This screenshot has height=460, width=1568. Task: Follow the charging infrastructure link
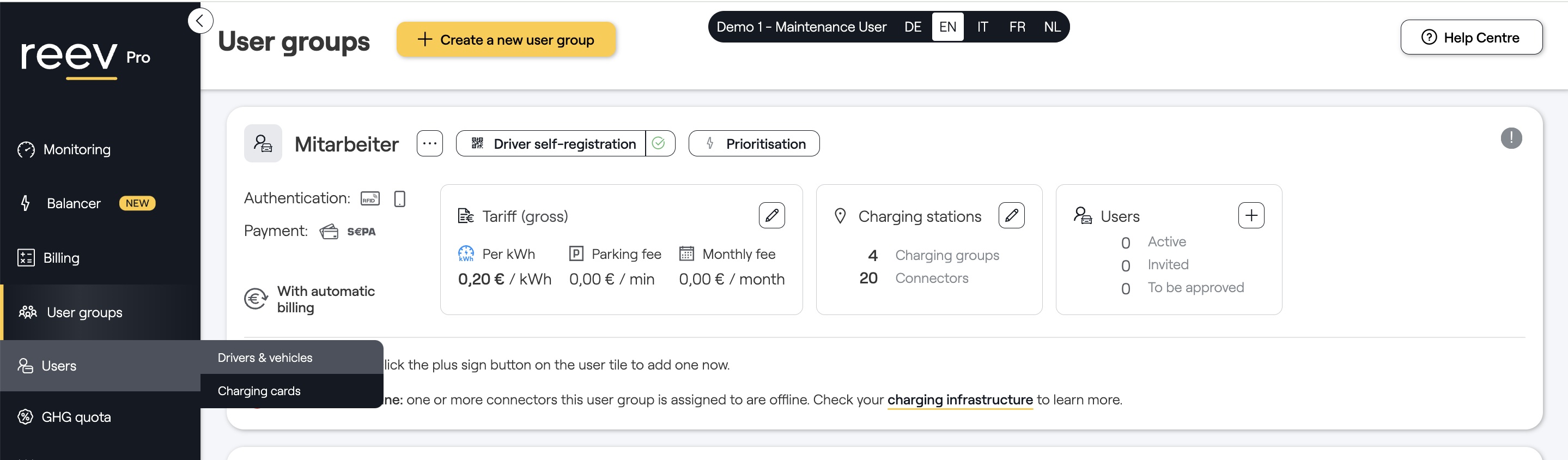coord(959,400)
